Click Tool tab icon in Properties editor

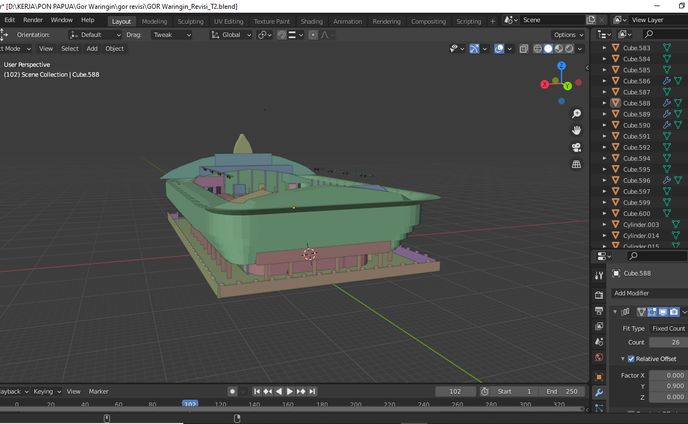click(599, 276)
